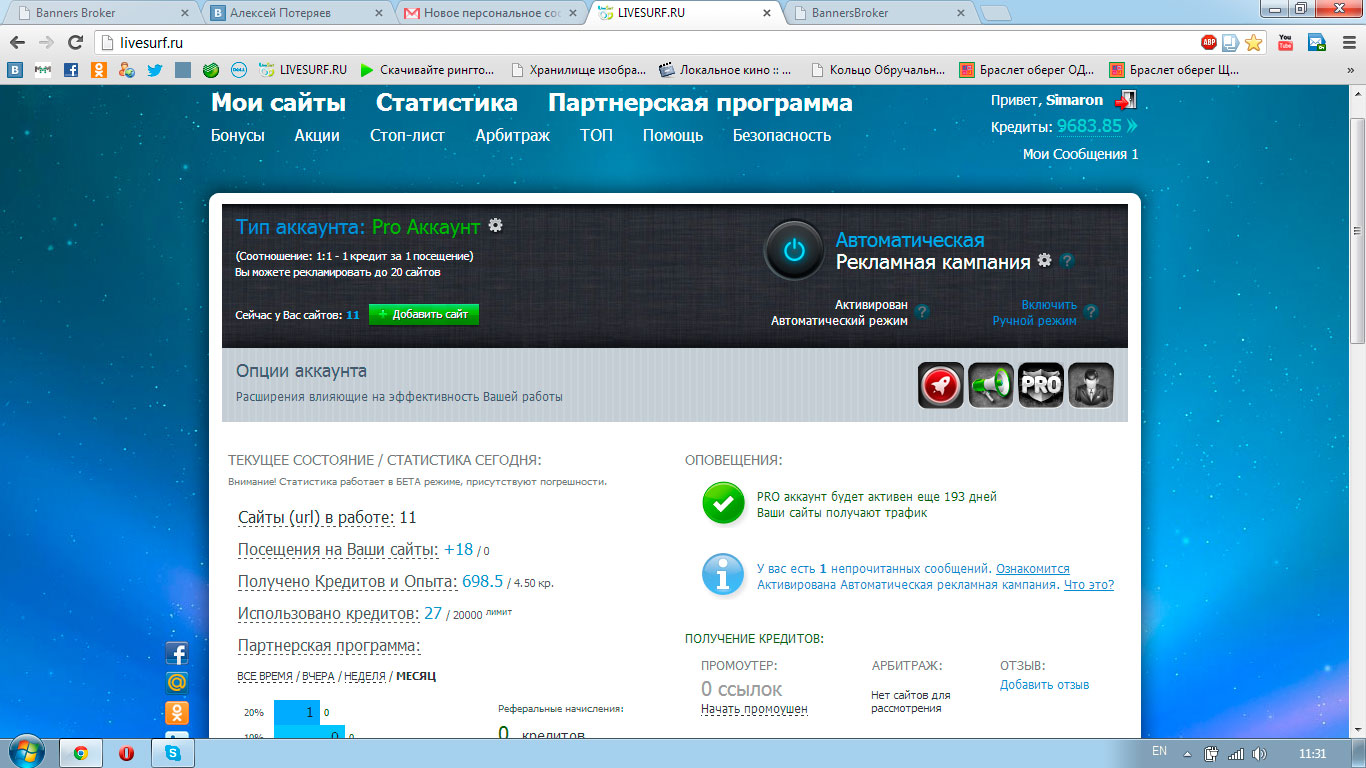Open the Windows Start menu
Screen dimensions: 1366x768
pyautogui.click(x=25, y=752)
